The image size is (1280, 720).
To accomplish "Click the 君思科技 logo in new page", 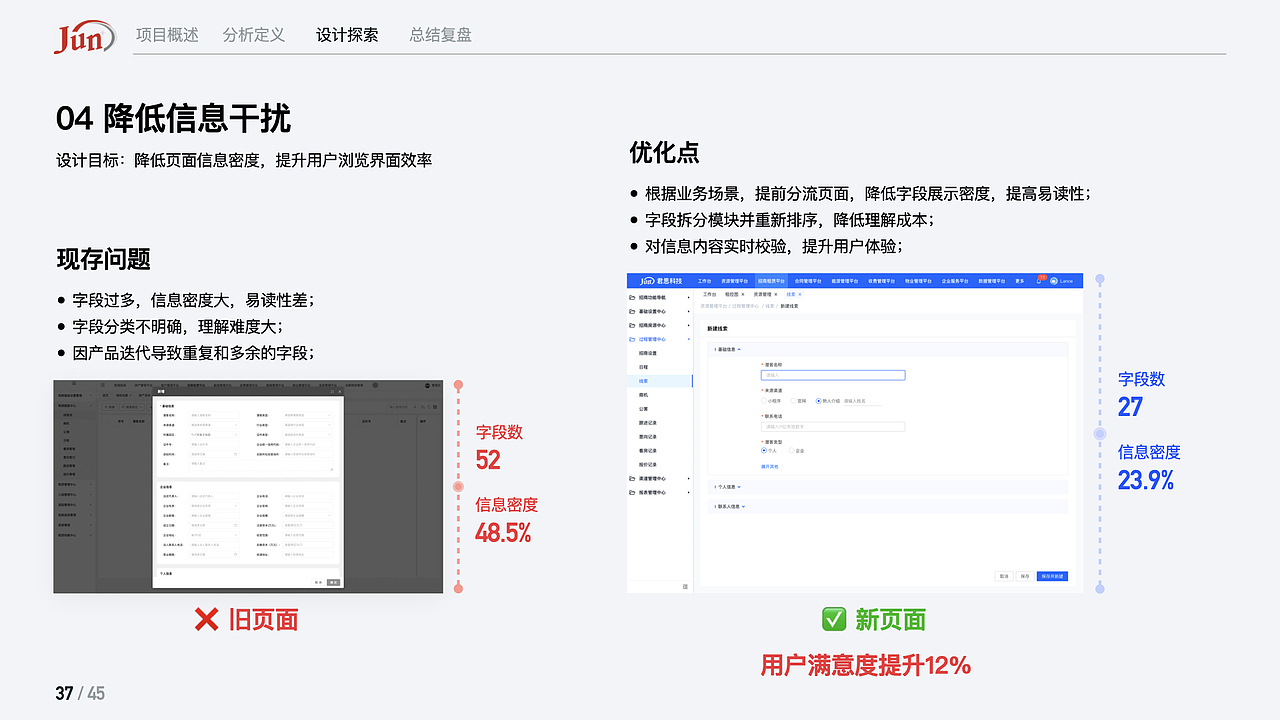I will (x=661, y=281).
